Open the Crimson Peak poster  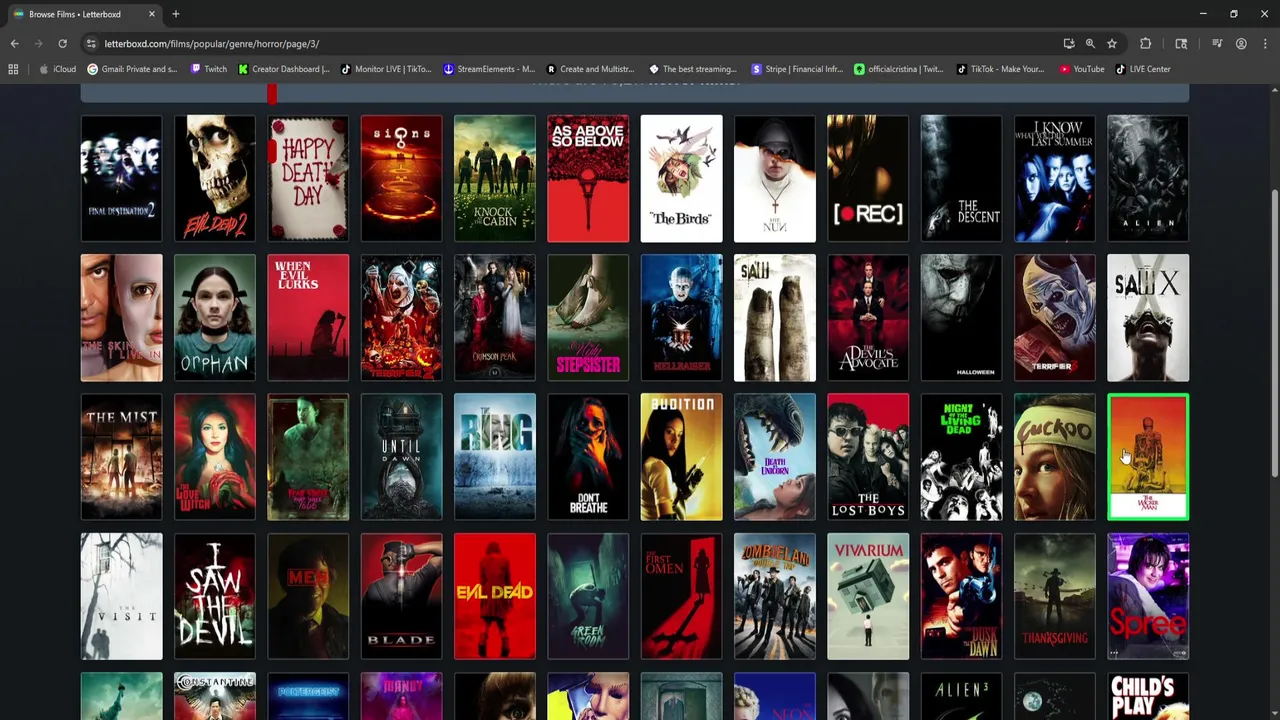(495, 318)
